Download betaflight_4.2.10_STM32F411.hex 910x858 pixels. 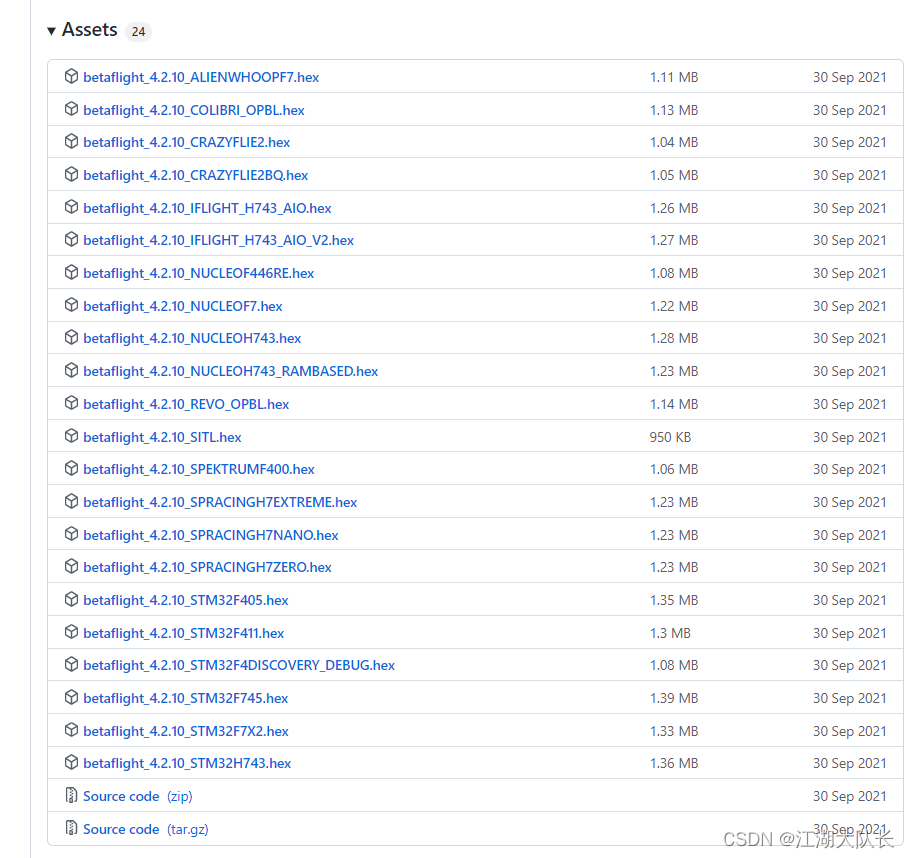[183, 633]
